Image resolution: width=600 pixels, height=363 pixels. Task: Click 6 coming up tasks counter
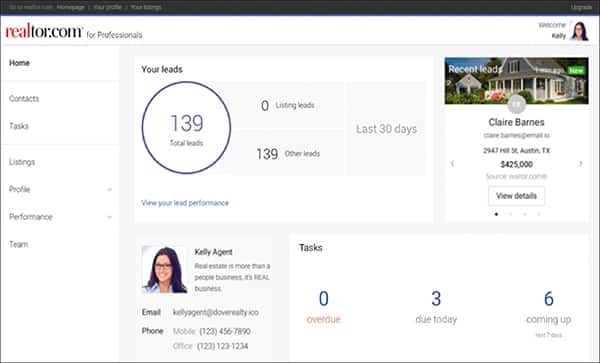[x=548, y=313]
